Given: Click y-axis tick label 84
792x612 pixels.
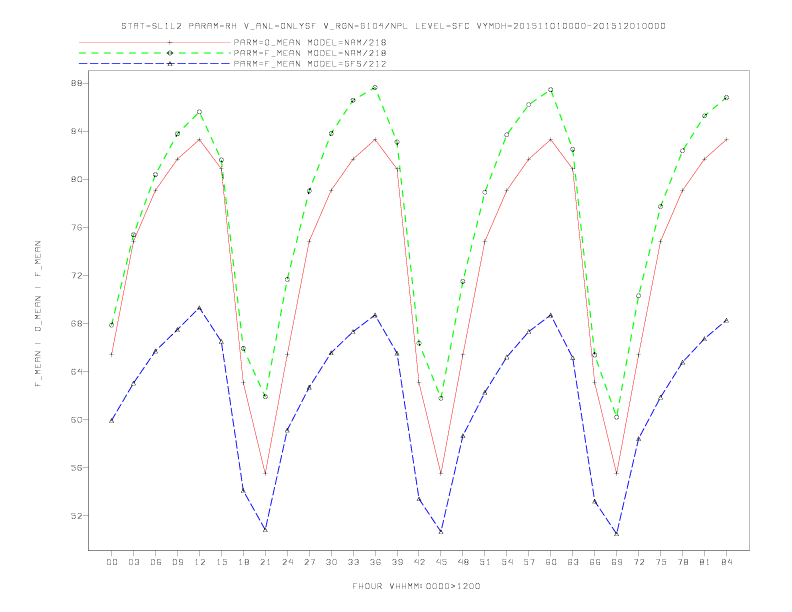Looking at the screenshot, I should 76,131.
